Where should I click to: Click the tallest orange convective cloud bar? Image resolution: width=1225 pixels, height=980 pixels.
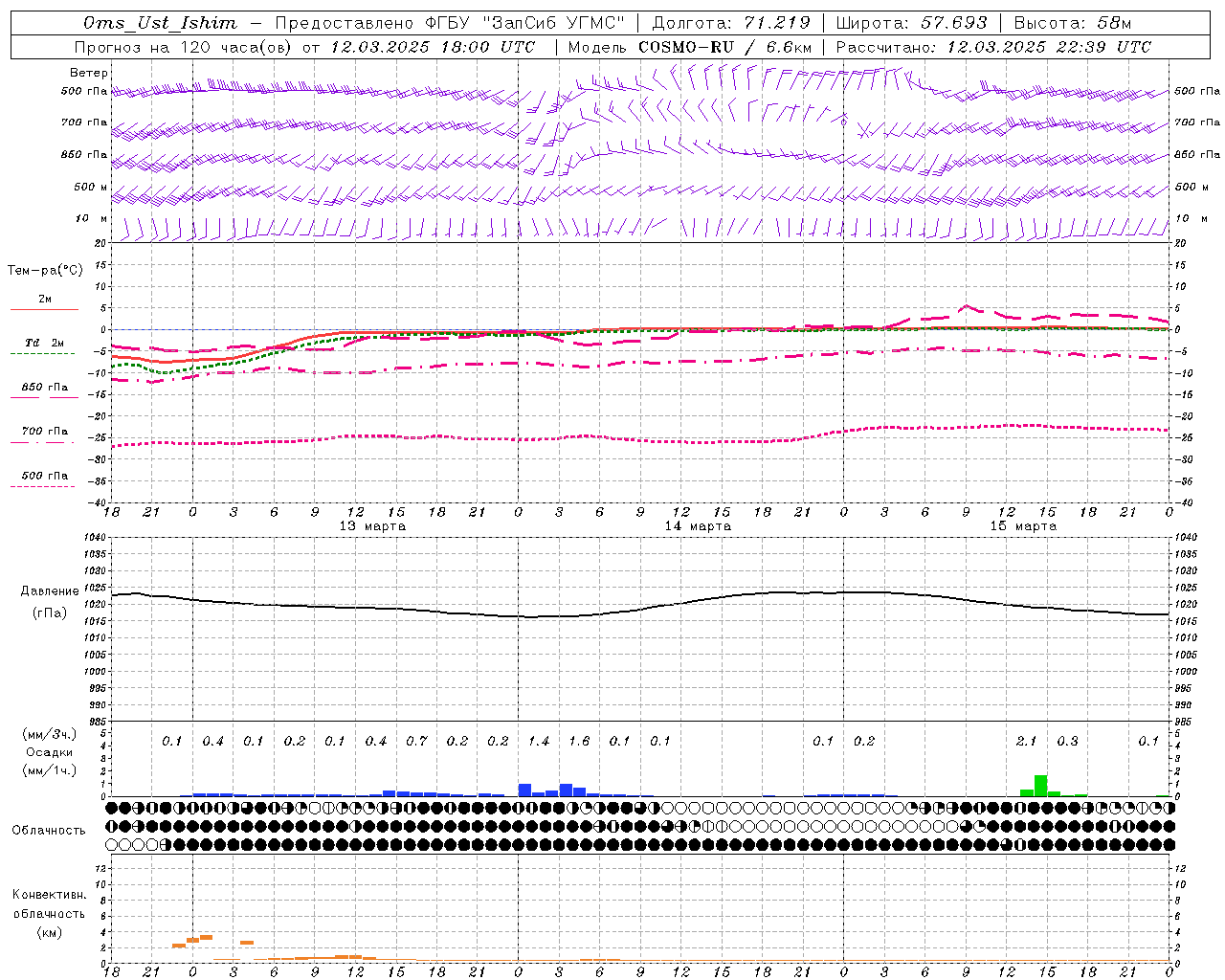[206, 938]
